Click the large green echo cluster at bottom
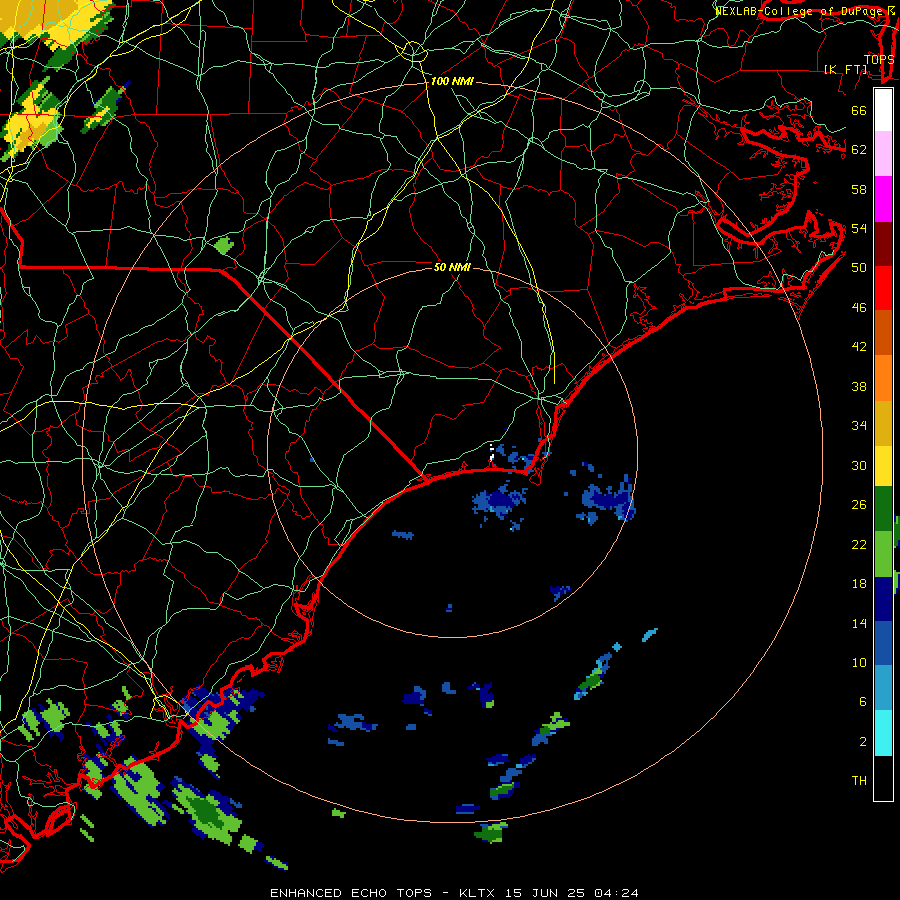900x900 pixels. pos(207,812)
